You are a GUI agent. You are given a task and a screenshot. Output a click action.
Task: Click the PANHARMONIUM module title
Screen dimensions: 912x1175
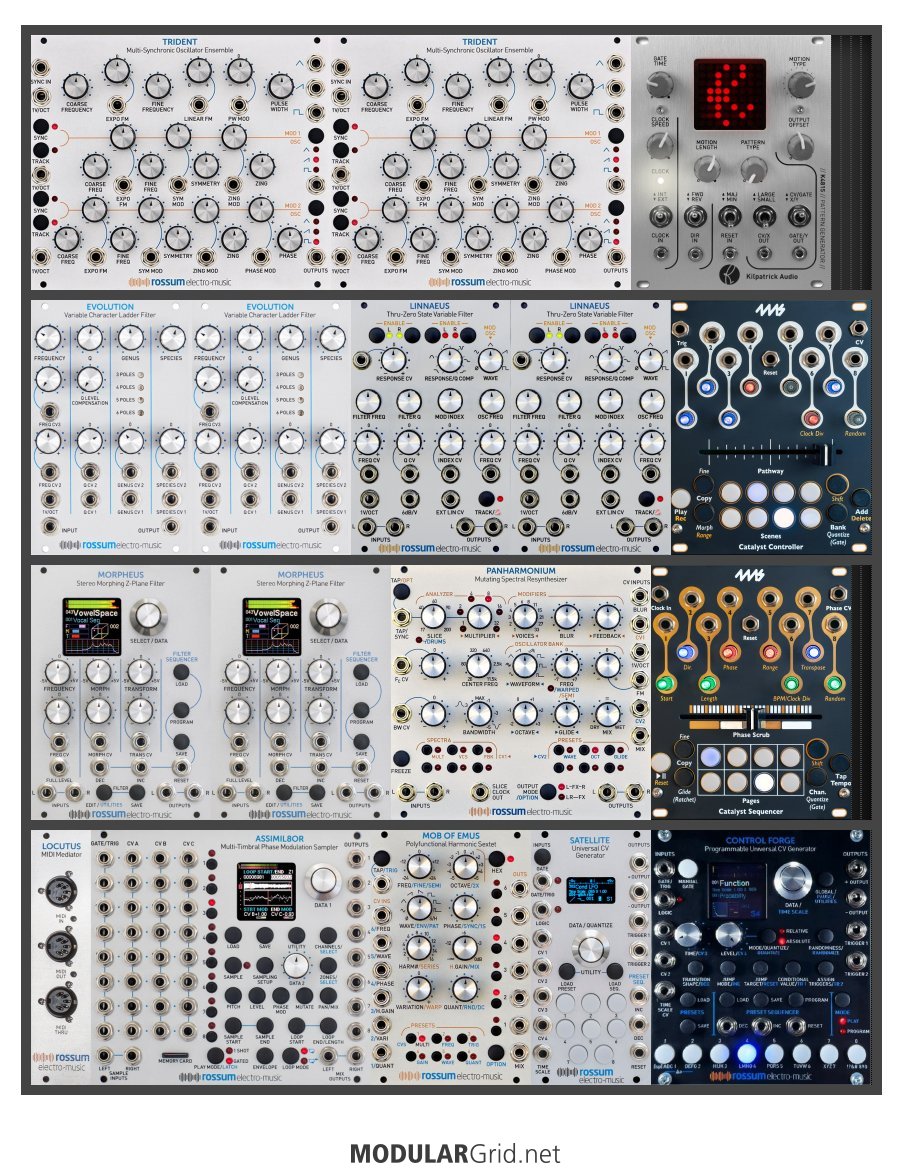(x=521, y=571)
